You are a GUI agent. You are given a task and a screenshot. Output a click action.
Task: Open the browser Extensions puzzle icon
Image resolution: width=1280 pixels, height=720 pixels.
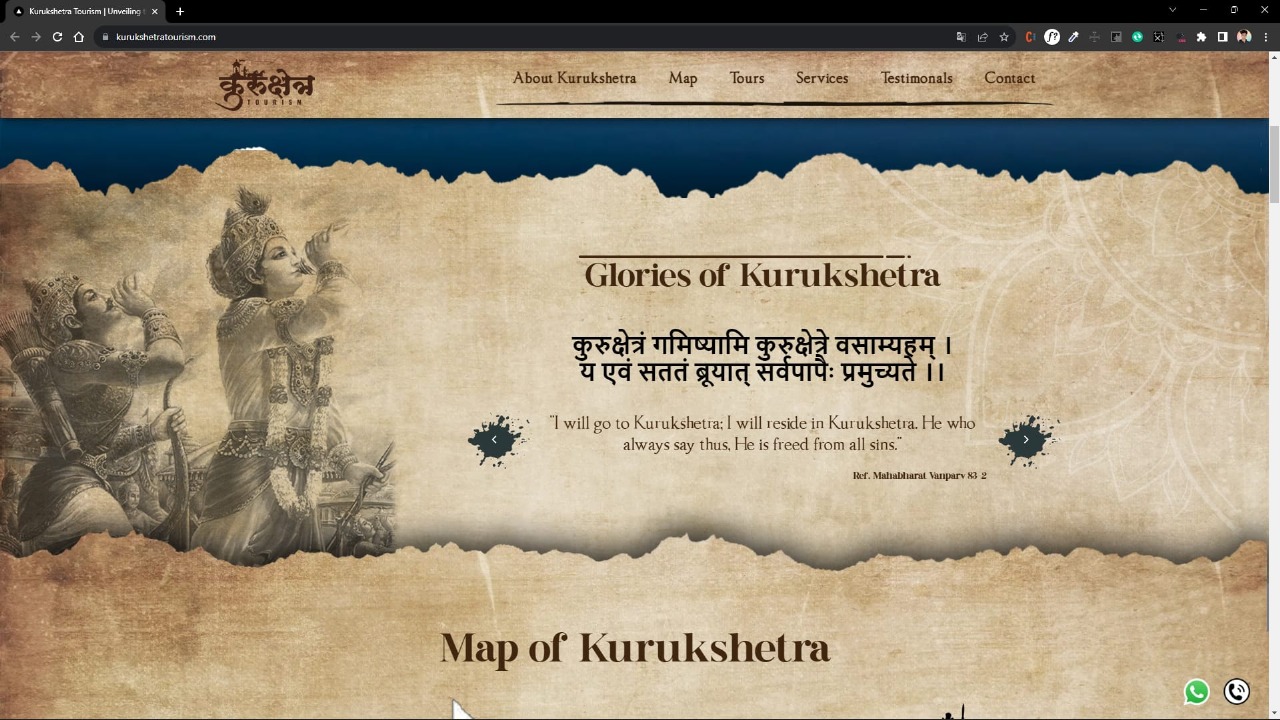[x=1201, y=37]
